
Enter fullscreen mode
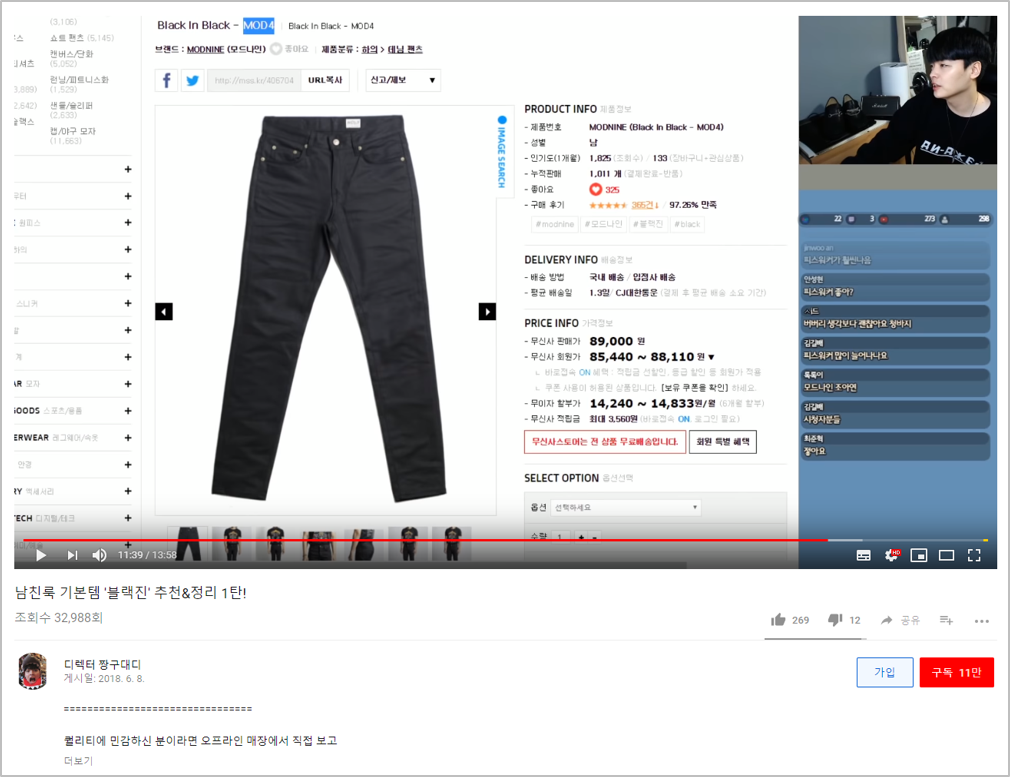973,555
